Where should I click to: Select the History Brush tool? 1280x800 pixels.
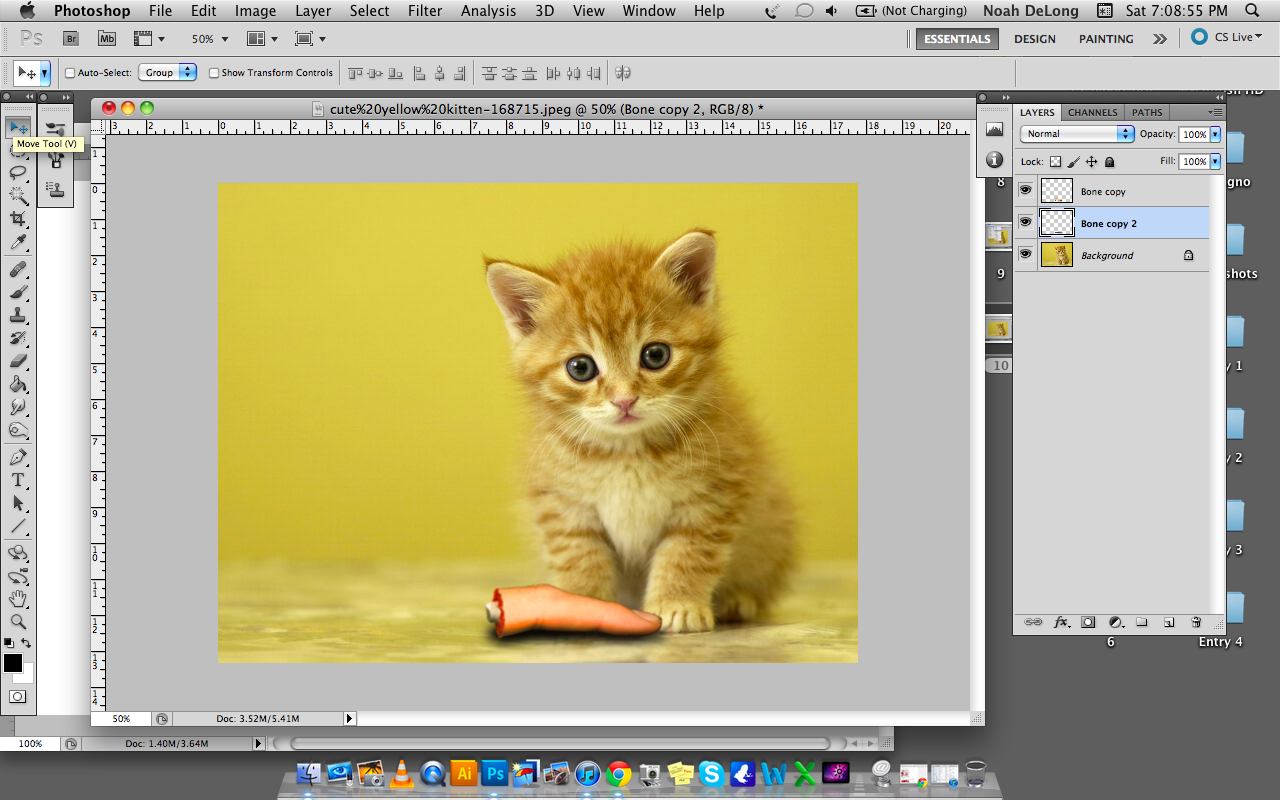(x=18, y=338)
